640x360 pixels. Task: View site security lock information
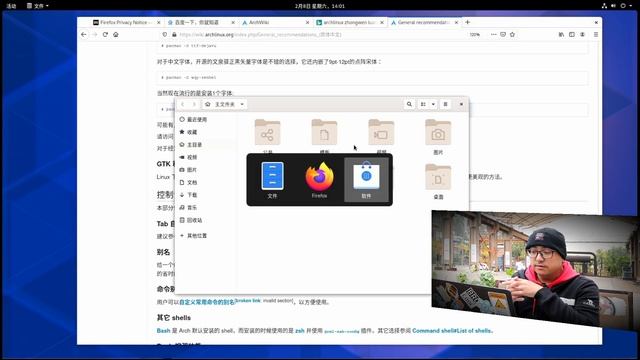[x=174, y=35]
